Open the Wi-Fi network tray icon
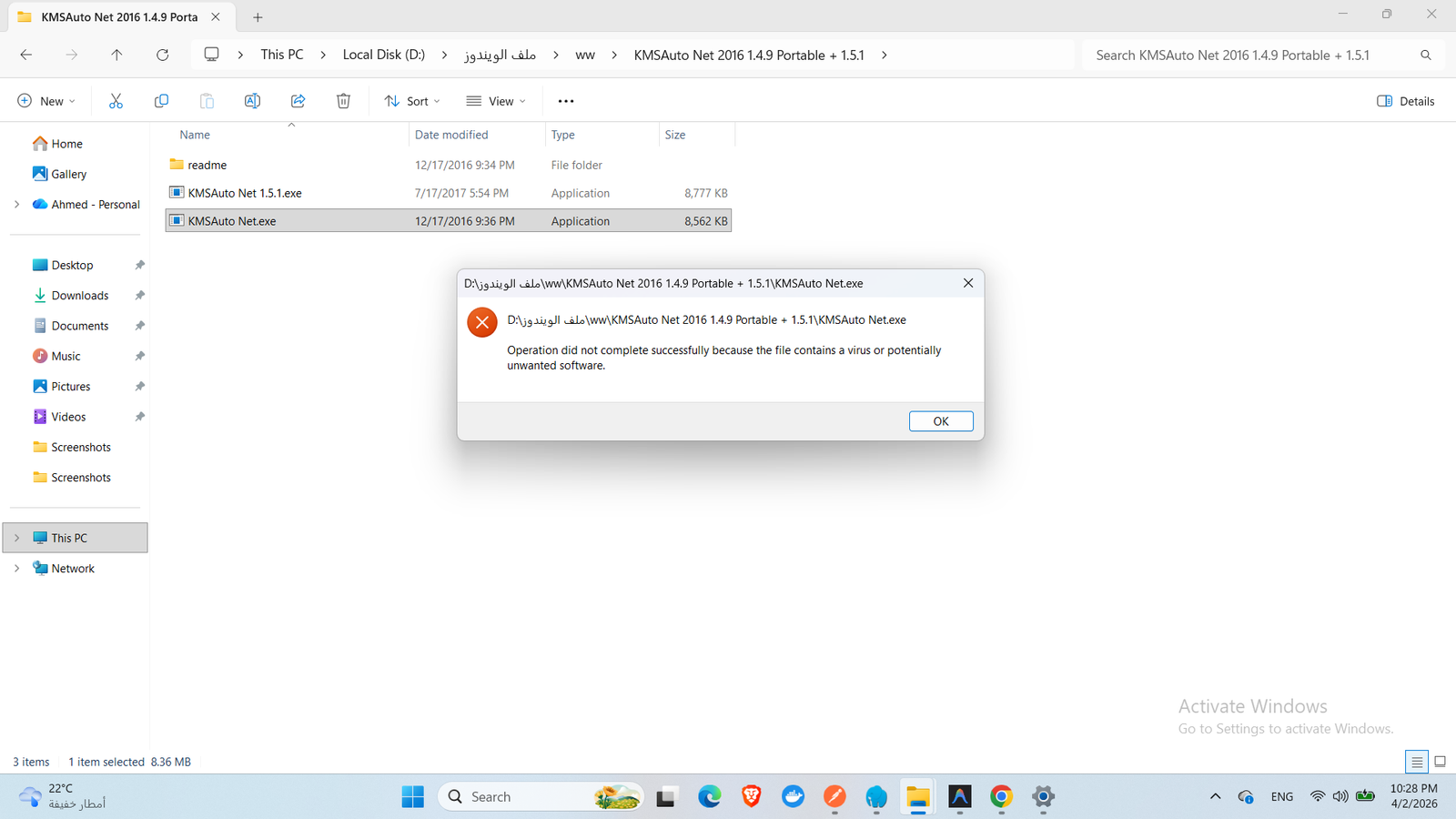This screenshot has width=1456, height=819. (1317, 797)
